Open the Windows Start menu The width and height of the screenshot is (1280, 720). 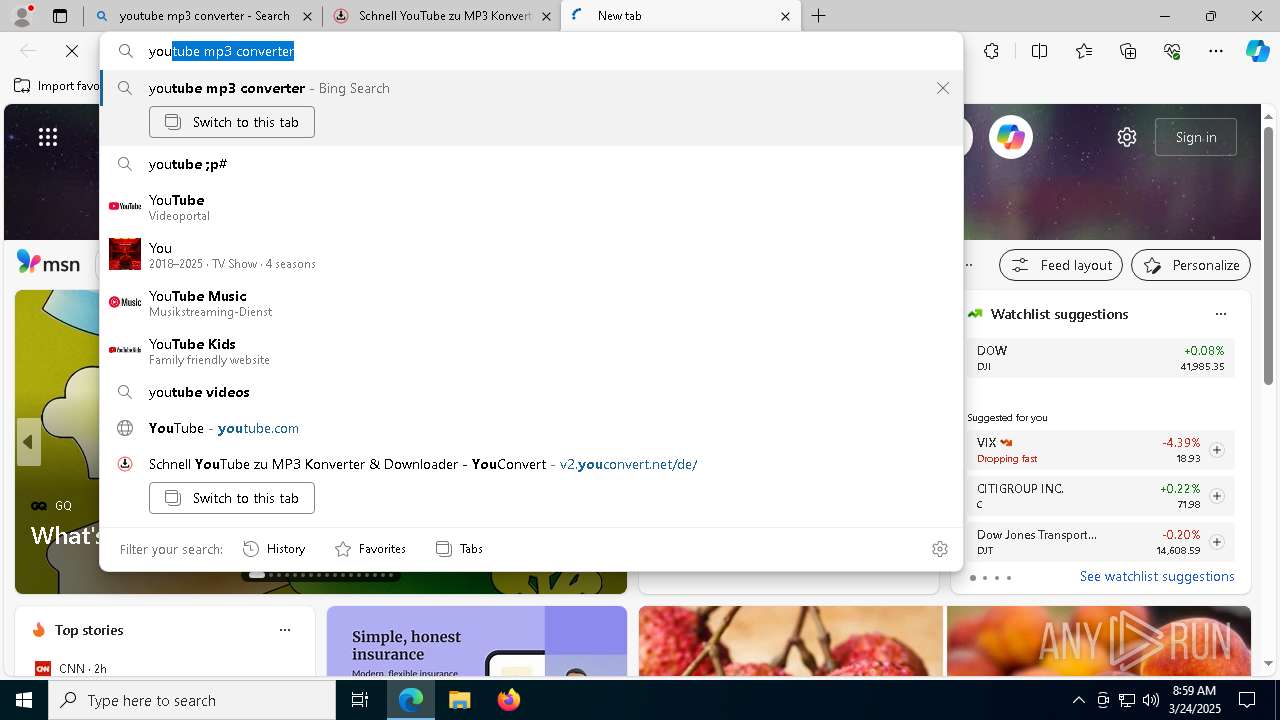pyautogui.click(x=24, y=700)
